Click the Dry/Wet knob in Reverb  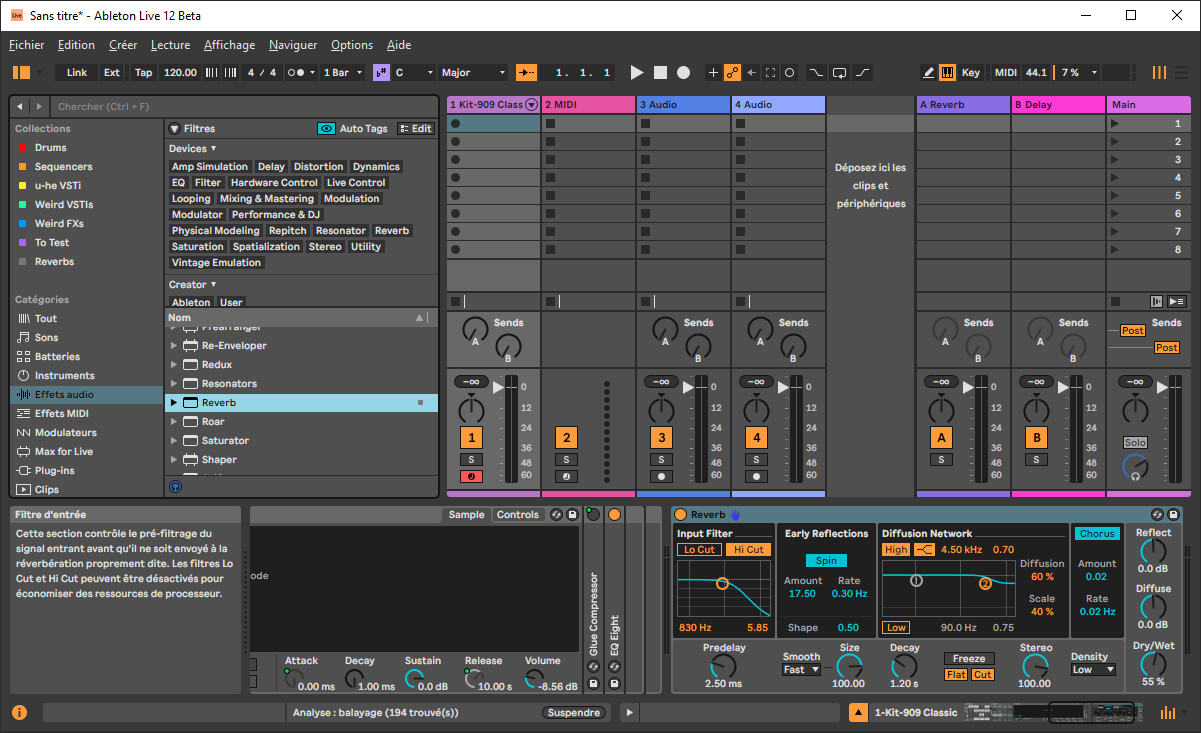pos(1153,663)
